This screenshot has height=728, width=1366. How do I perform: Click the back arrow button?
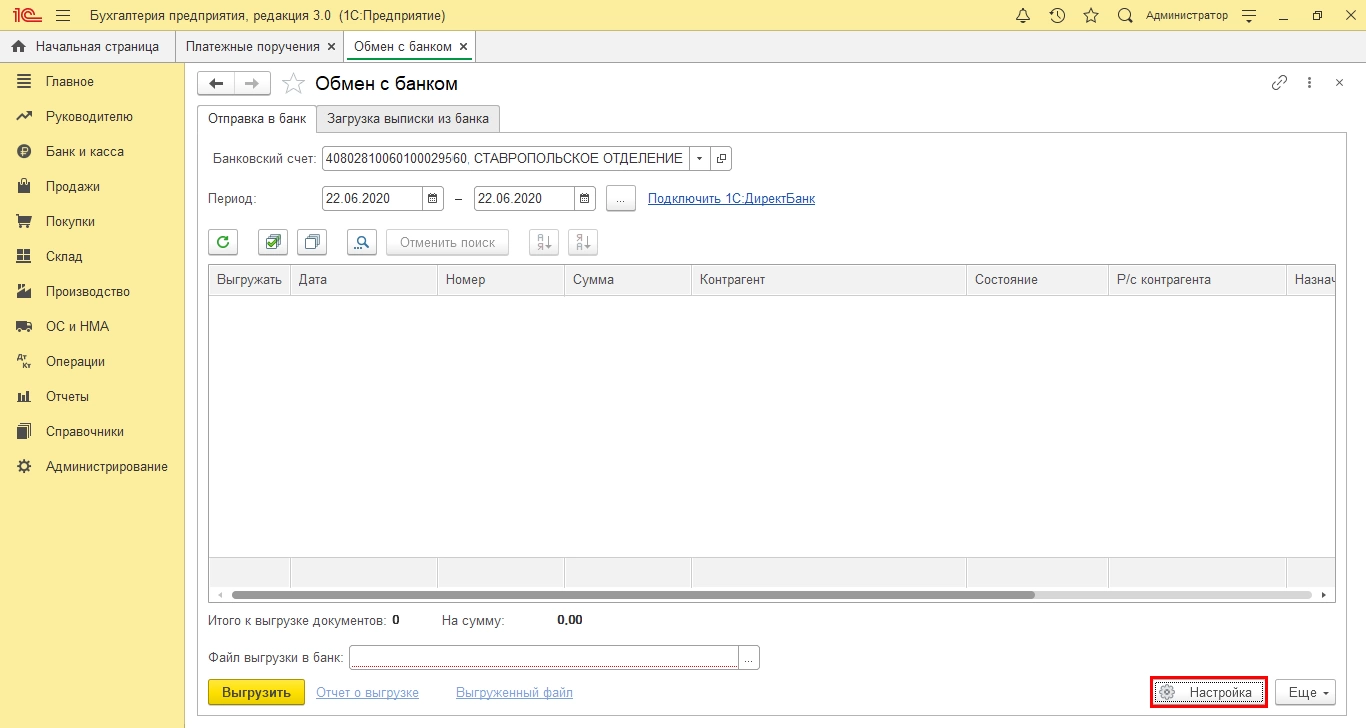coord(216,83)
